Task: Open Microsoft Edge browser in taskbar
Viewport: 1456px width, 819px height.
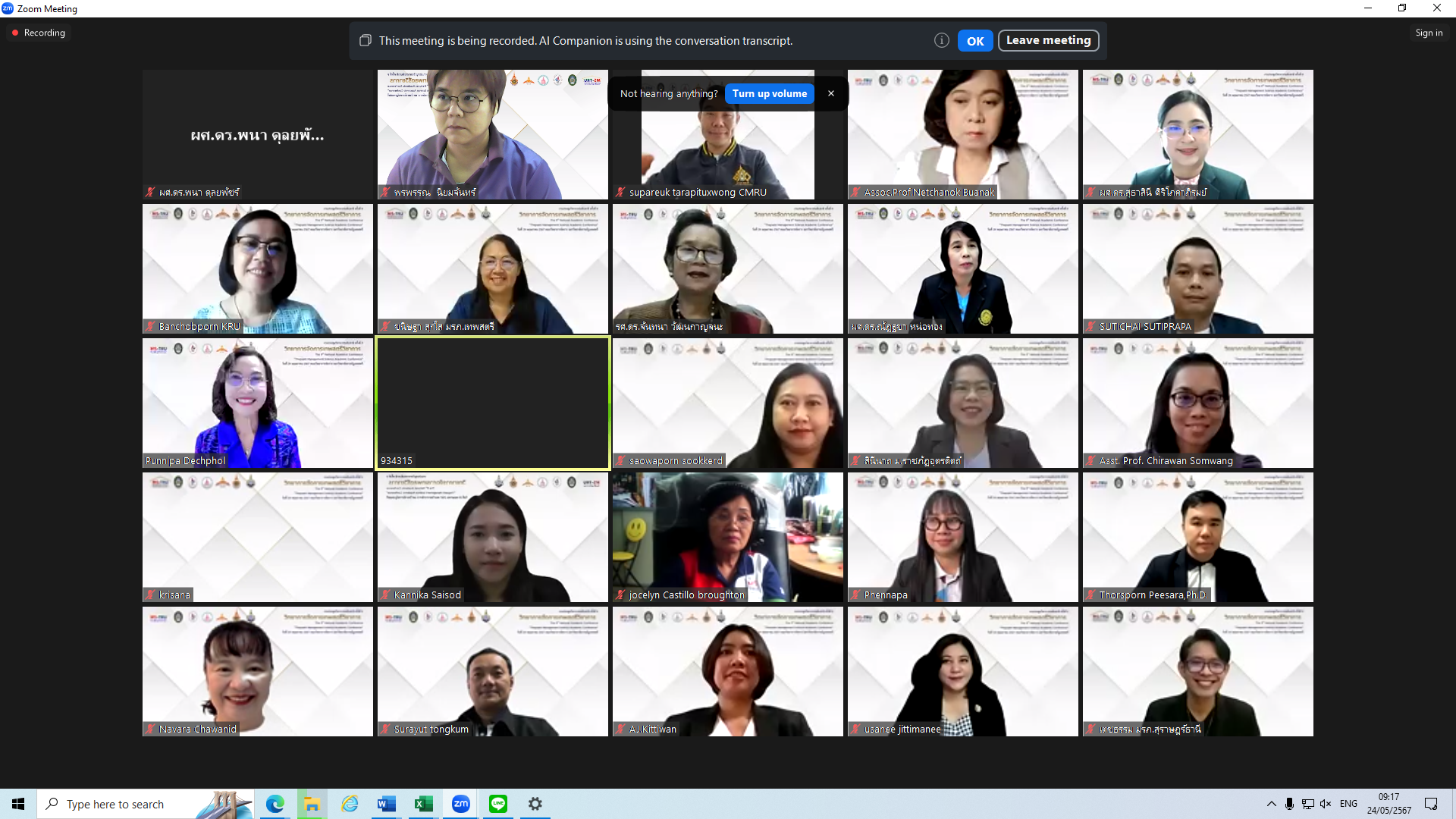Action: pyautogui.click(x=275, y=804)
